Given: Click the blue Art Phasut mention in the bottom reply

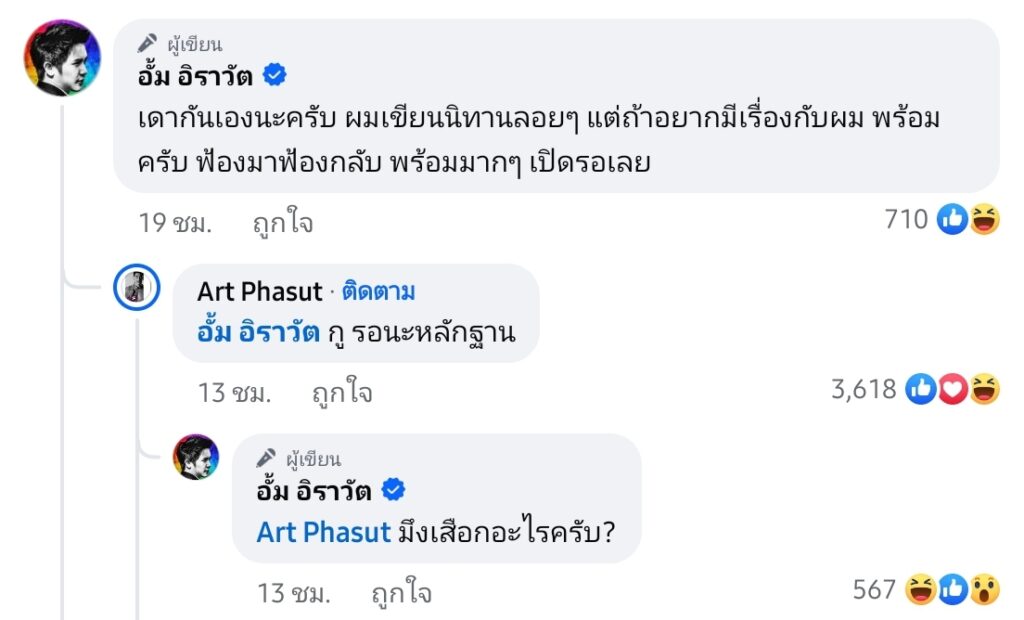Looking at the screenshot, I should 323,532.
